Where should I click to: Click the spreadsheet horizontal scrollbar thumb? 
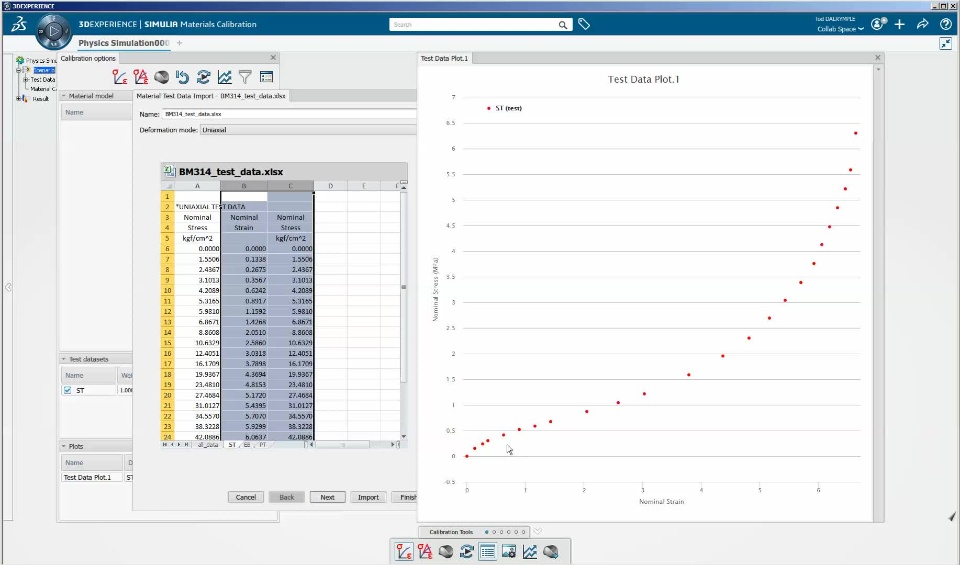pos(343,445)
